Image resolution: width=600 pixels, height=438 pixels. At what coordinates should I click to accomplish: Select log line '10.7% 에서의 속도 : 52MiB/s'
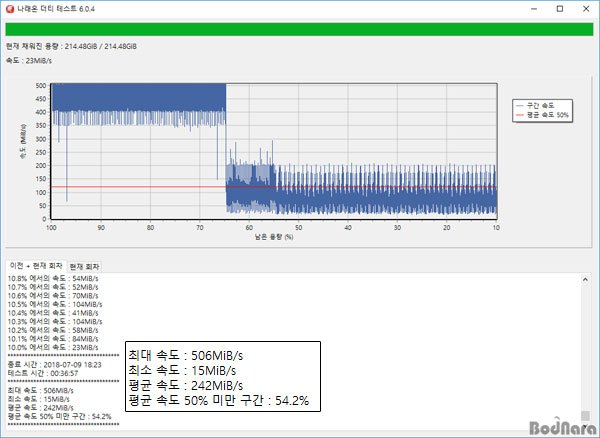click(x=53, y=287)
